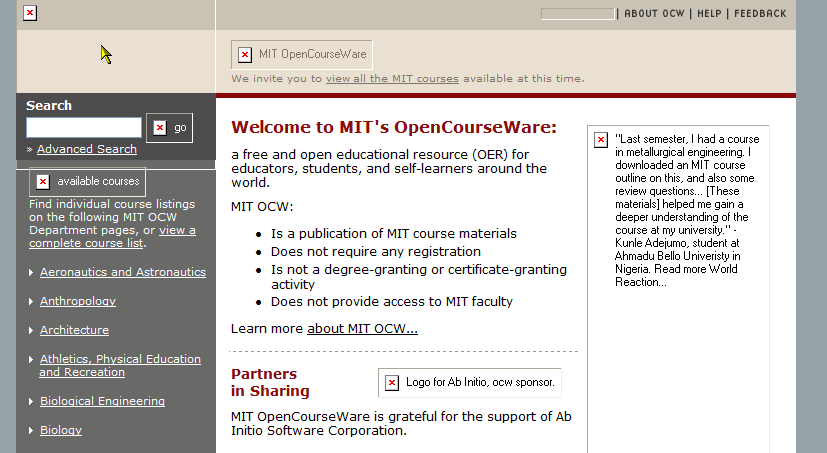Open ABOUT OCW in the top navigation

pyautogui.click(x=654, y=14)
